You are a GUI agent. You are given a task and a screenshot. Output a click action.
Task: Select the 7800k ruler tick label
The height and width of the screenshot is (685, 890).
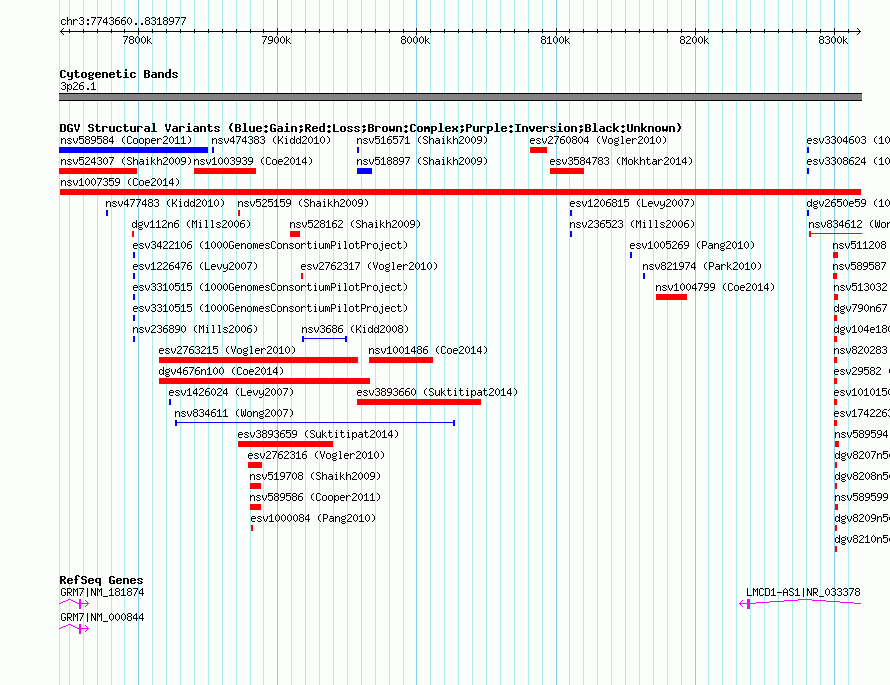[x=137, y=40]
